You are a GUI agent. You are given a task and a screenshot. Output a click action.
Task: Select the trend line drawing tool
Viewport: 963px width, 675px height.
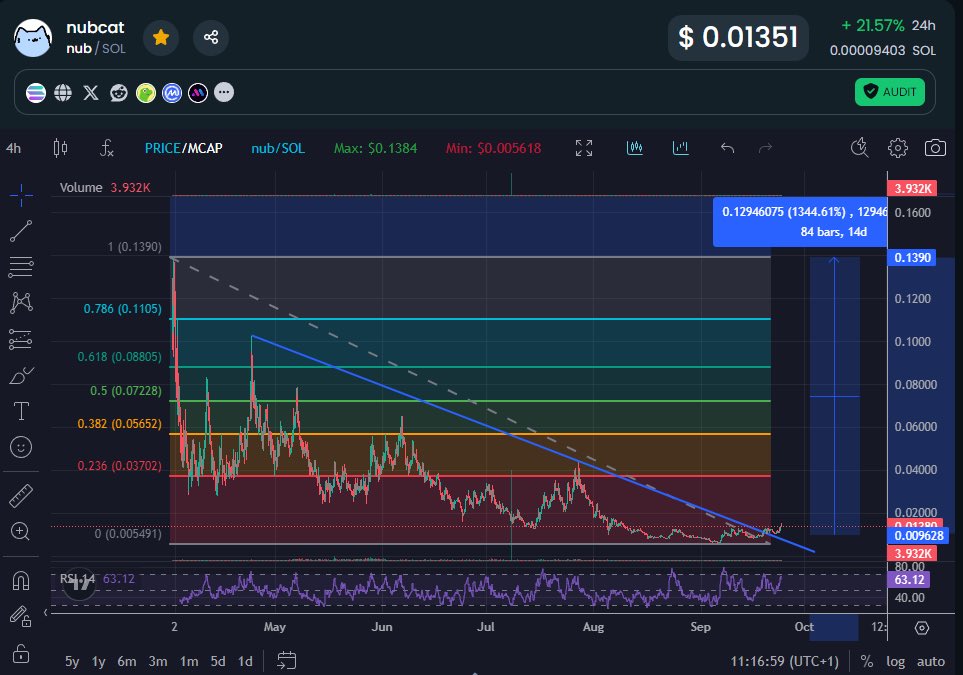[22, 231]
